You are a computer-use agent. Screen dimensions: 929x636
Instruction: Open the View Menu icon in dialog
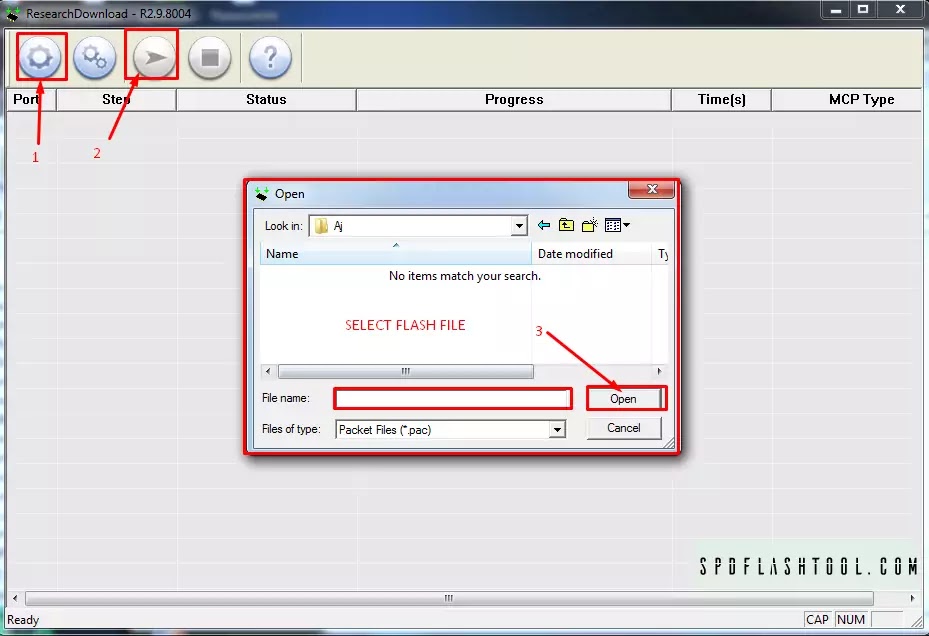pos(617,225)
